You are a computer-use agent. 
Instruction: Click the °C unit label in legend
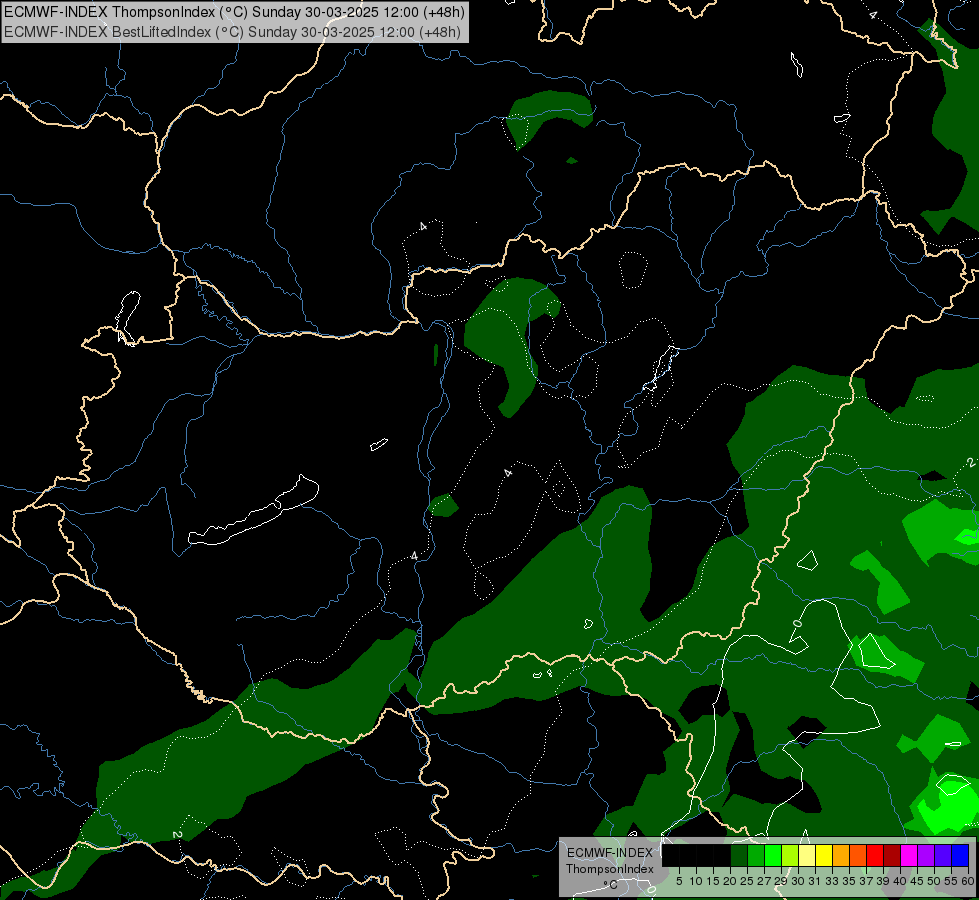pyautogui.click(x=610, y=885)
